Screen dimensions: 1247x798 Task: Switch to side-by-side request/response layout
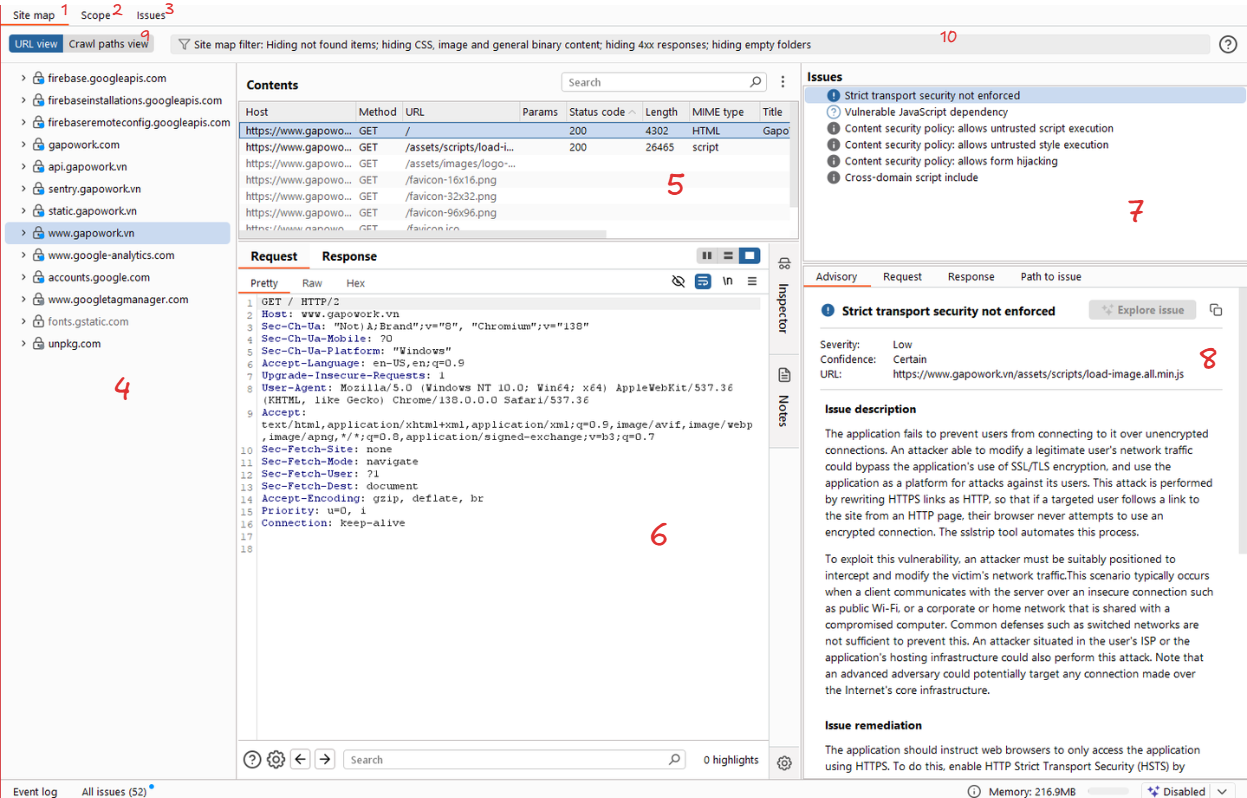click(x=707, y=256)
